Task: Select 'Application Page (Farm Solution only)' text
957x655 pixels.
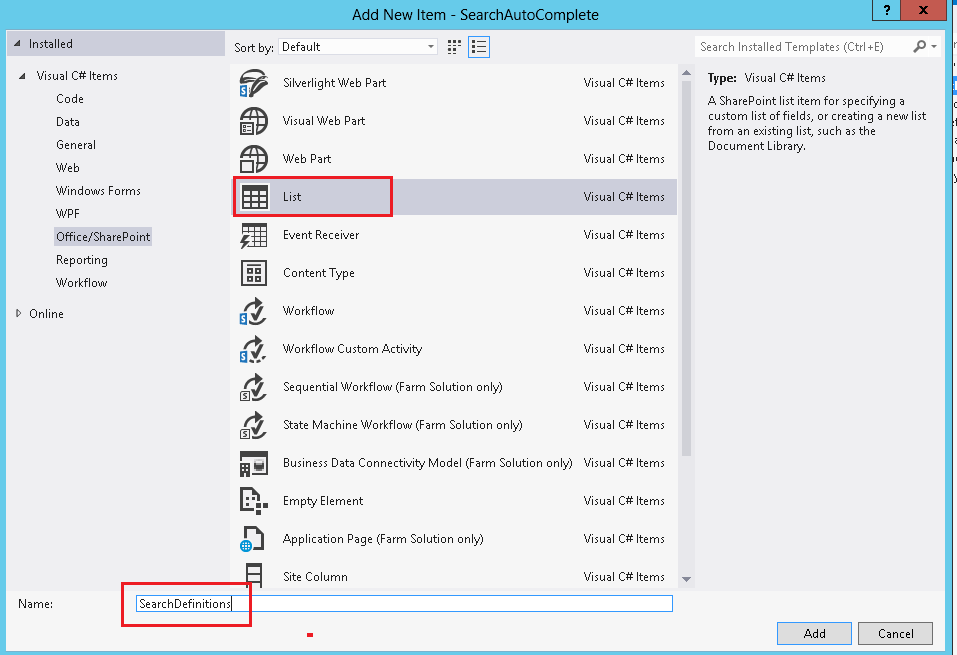Action: coord(383,539)
